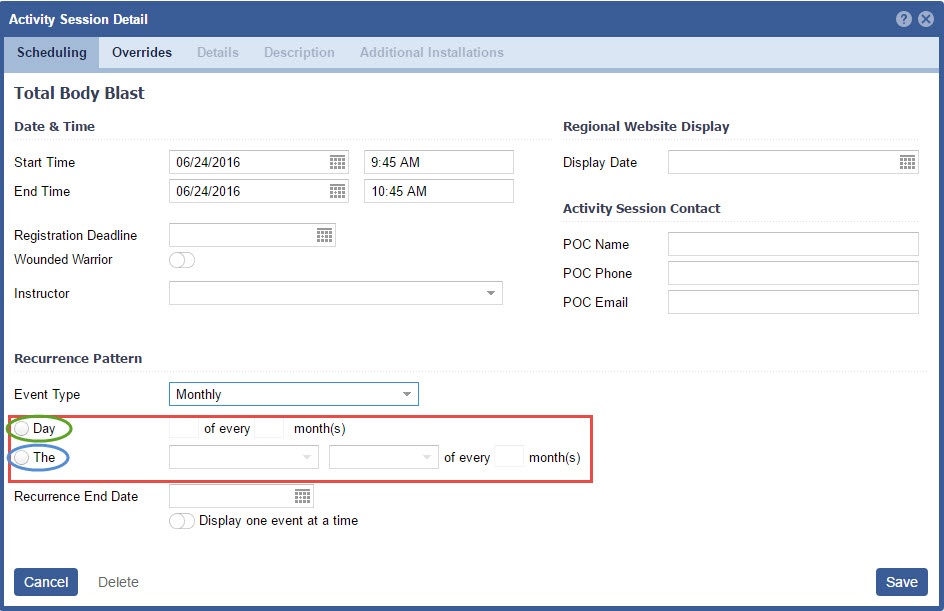Select the Scheduling tab
The width and height of the screenshot is (944, 611).
52,52
